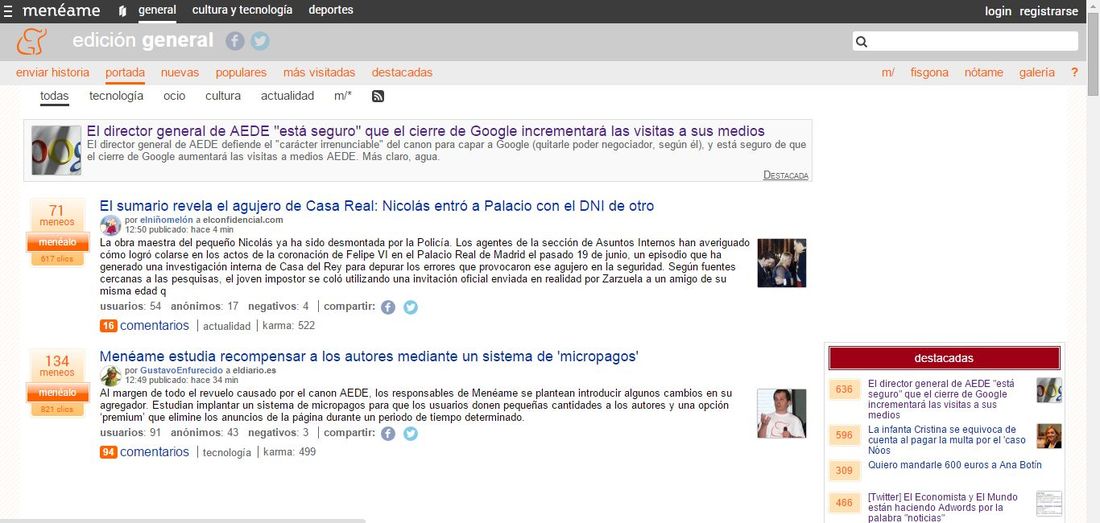Viewport: 1100px width, 523px height.
Task: Open the m/* subs filter
Action: point(343,96)
